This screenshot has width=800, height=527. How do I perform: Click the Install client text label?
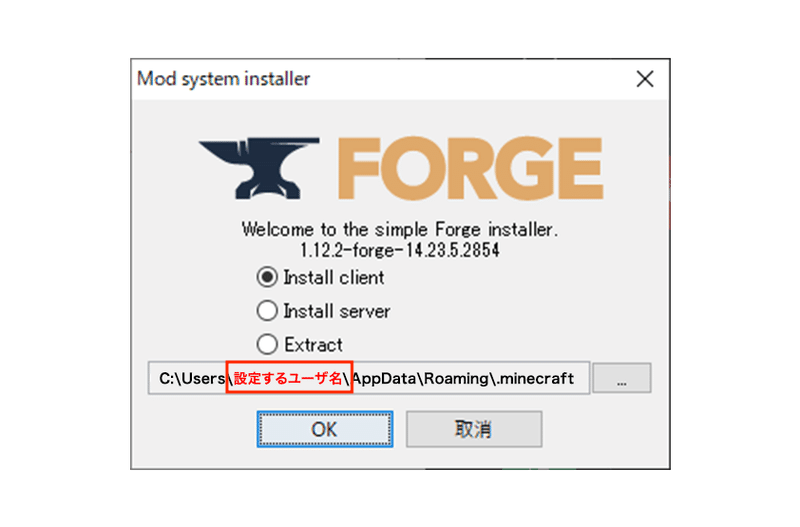click(334, 278)
